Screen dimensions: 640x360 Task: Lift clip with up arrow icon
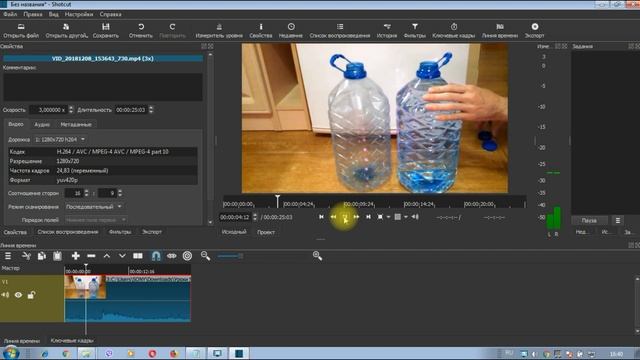click(107, 256)
